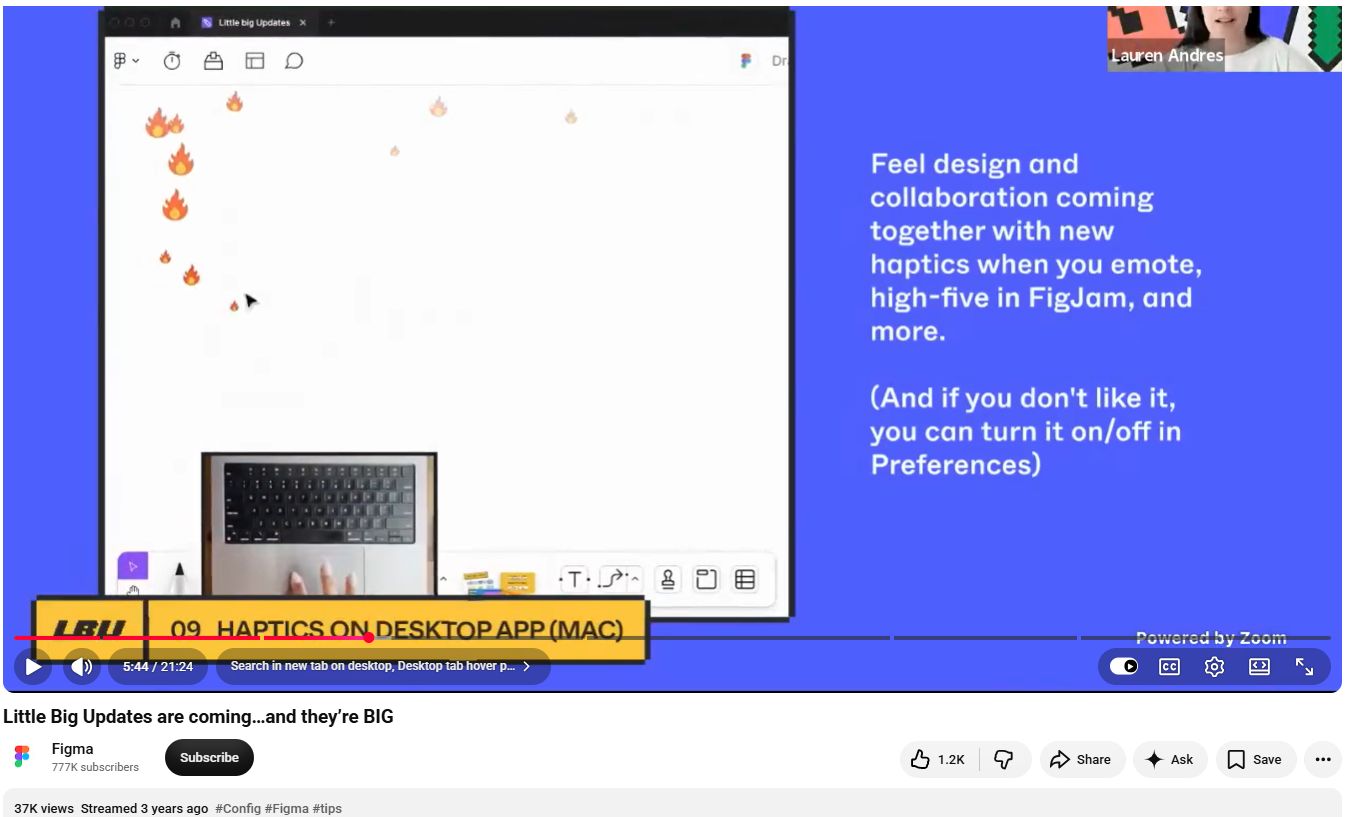
Task: Select the purple FigJam cursor tool
Action: point(133,566)
